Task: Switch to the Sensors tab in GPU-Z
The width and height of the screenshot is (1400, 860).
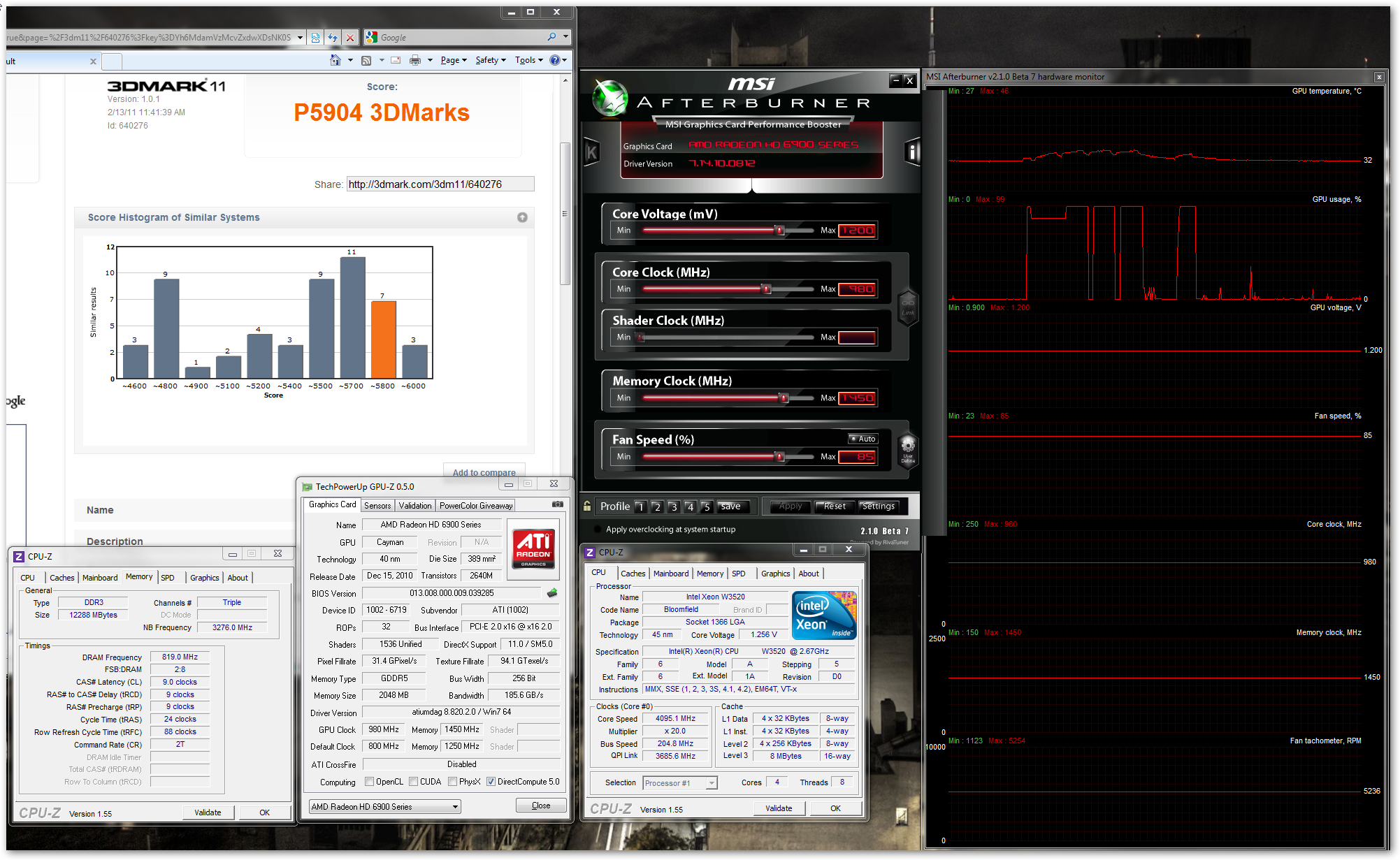Action: click(x=377, y=506)
